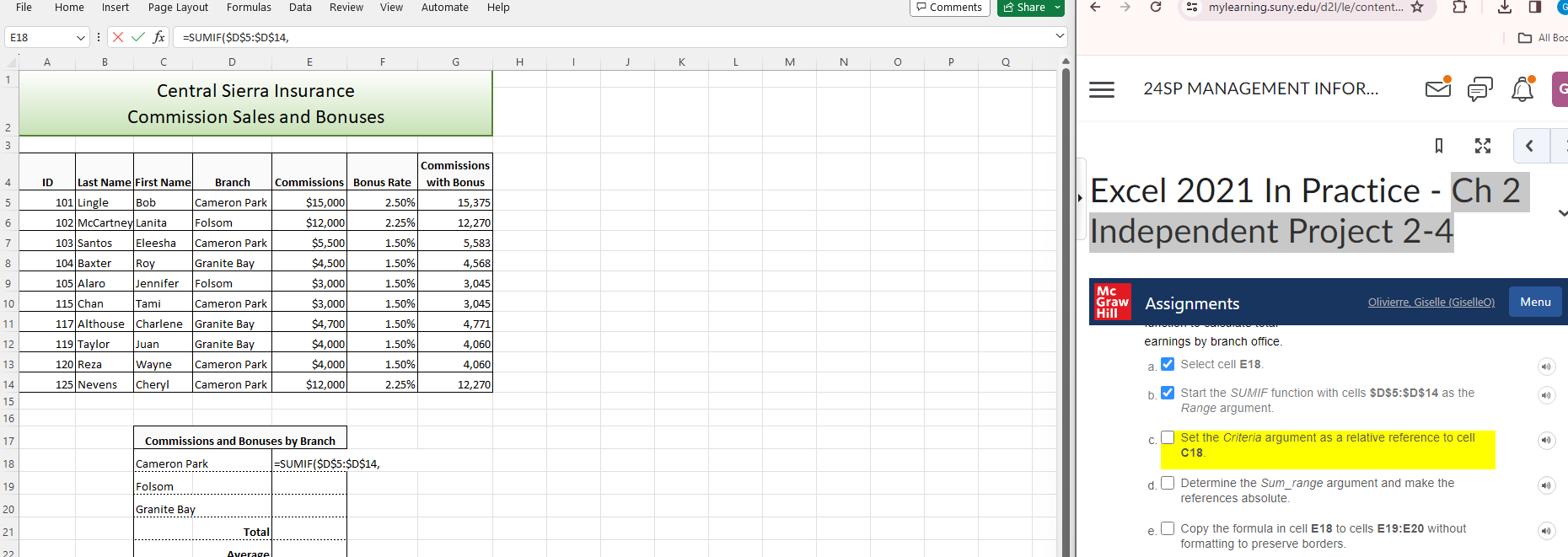The height and width of the screenshot is (557, 1568).
Task: Confirm formula with the checkmark Enter icon
Action: [138, 37]
